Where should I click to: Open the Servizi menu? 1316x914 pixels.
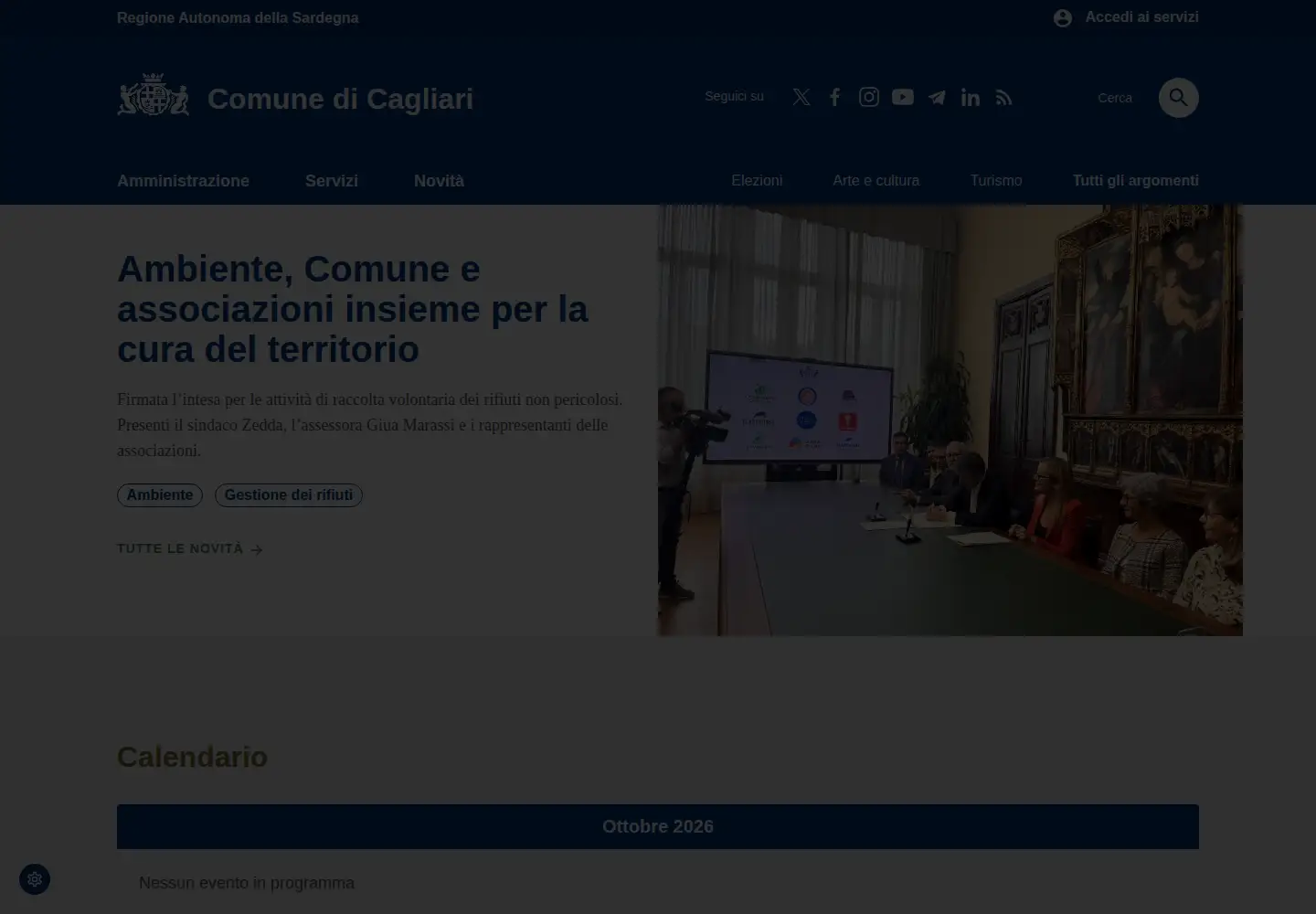point(332,181)
